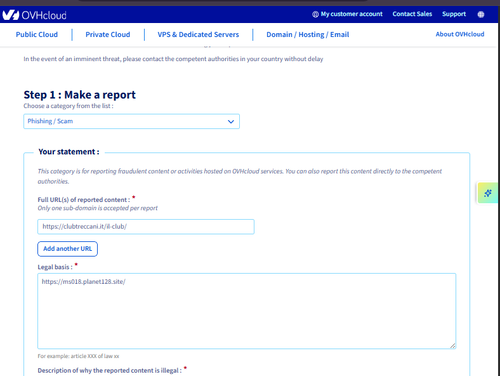Click Add another URL button
Screen dimensions: 500x376
(67, 249)
